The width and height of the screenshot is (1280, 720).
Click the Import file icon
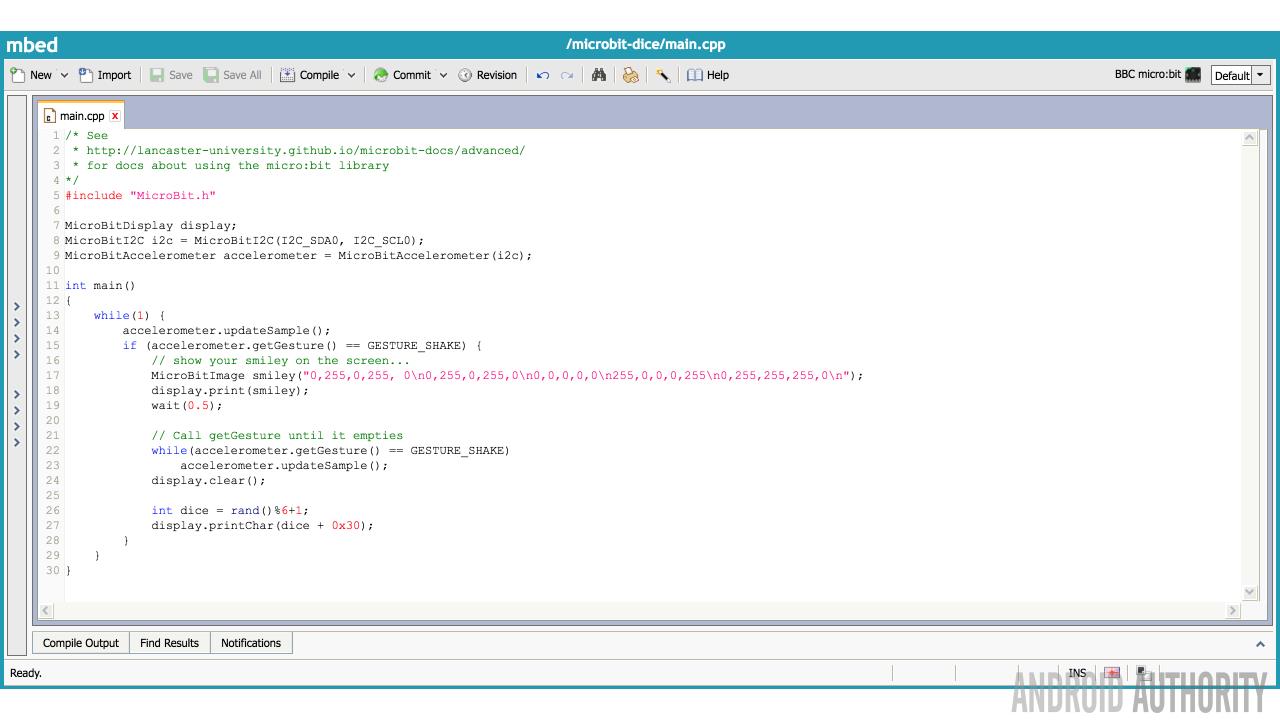coord(86,75)
